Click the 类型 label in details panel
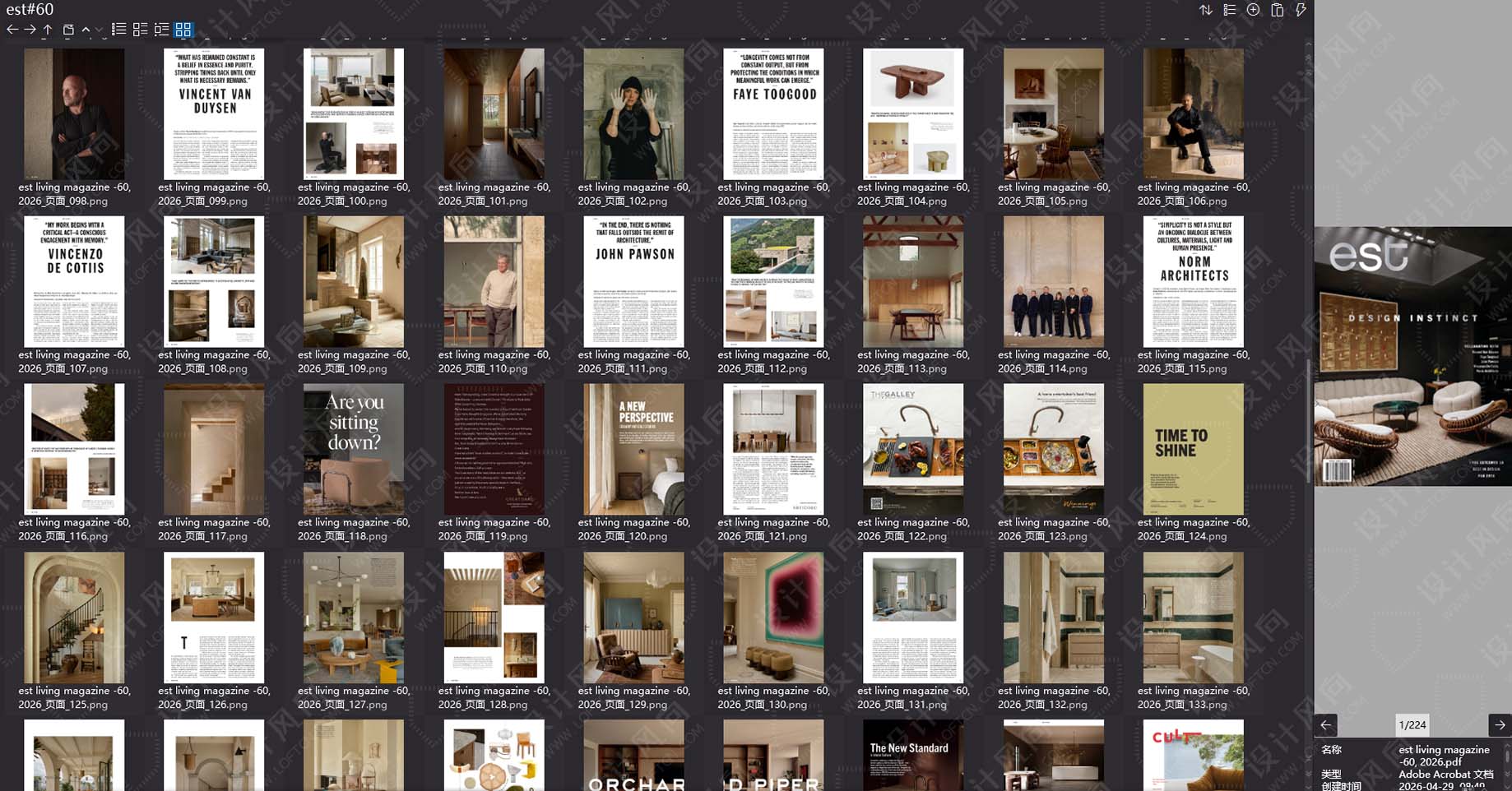The height and width of the screenshot is (791, 1512). pyautogui.click(x=1331, y=774)
